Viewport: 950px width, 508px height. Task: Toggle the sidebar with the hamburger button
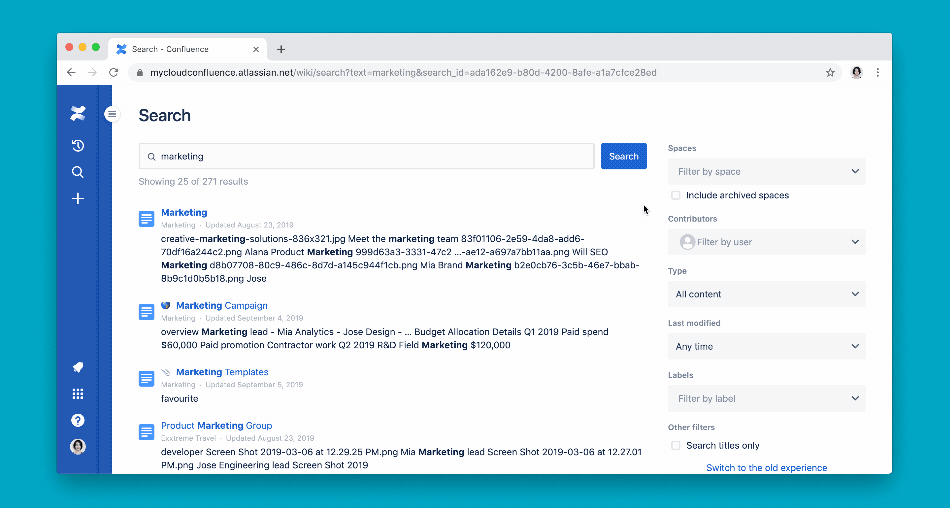pos(111,114)
